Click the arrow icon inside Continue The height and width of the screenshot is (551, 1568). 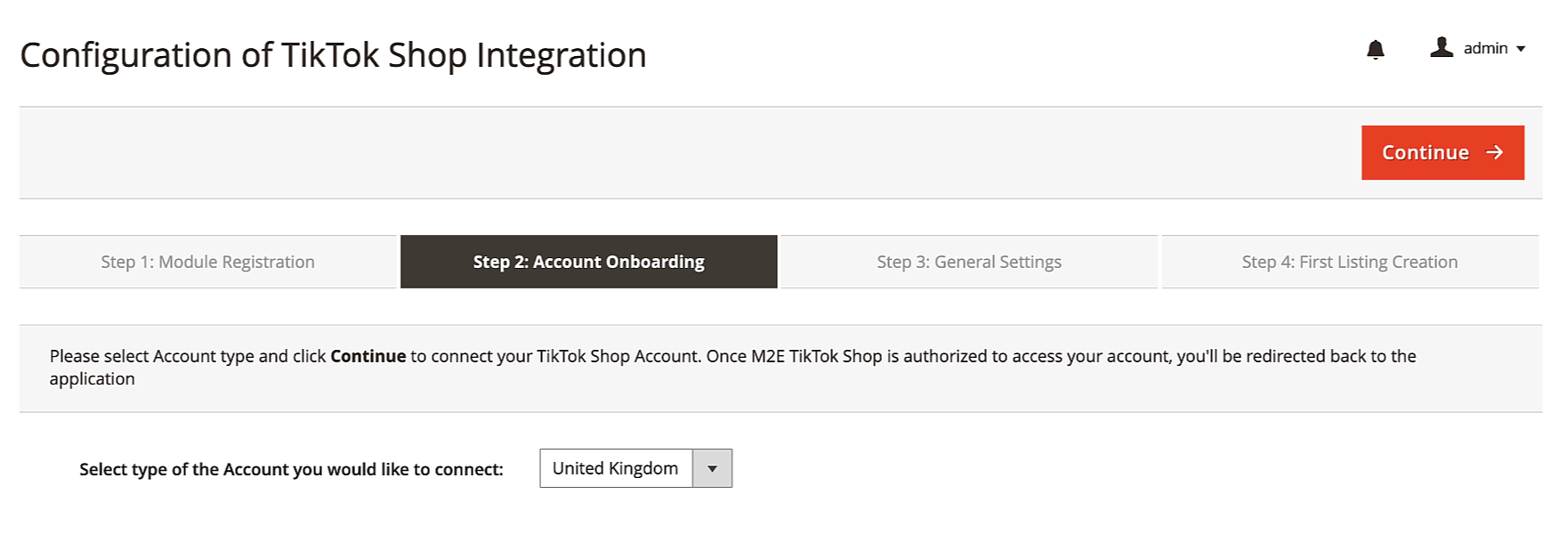[1494, 152]
